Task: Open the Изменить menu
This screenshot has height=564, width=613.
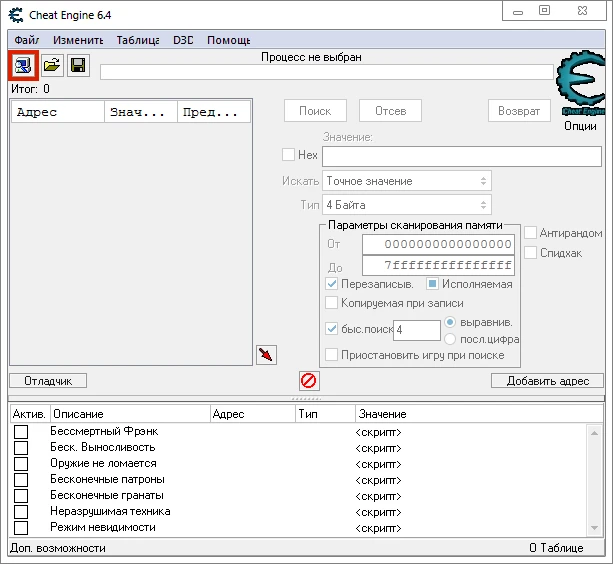Action: pos(78,40)
